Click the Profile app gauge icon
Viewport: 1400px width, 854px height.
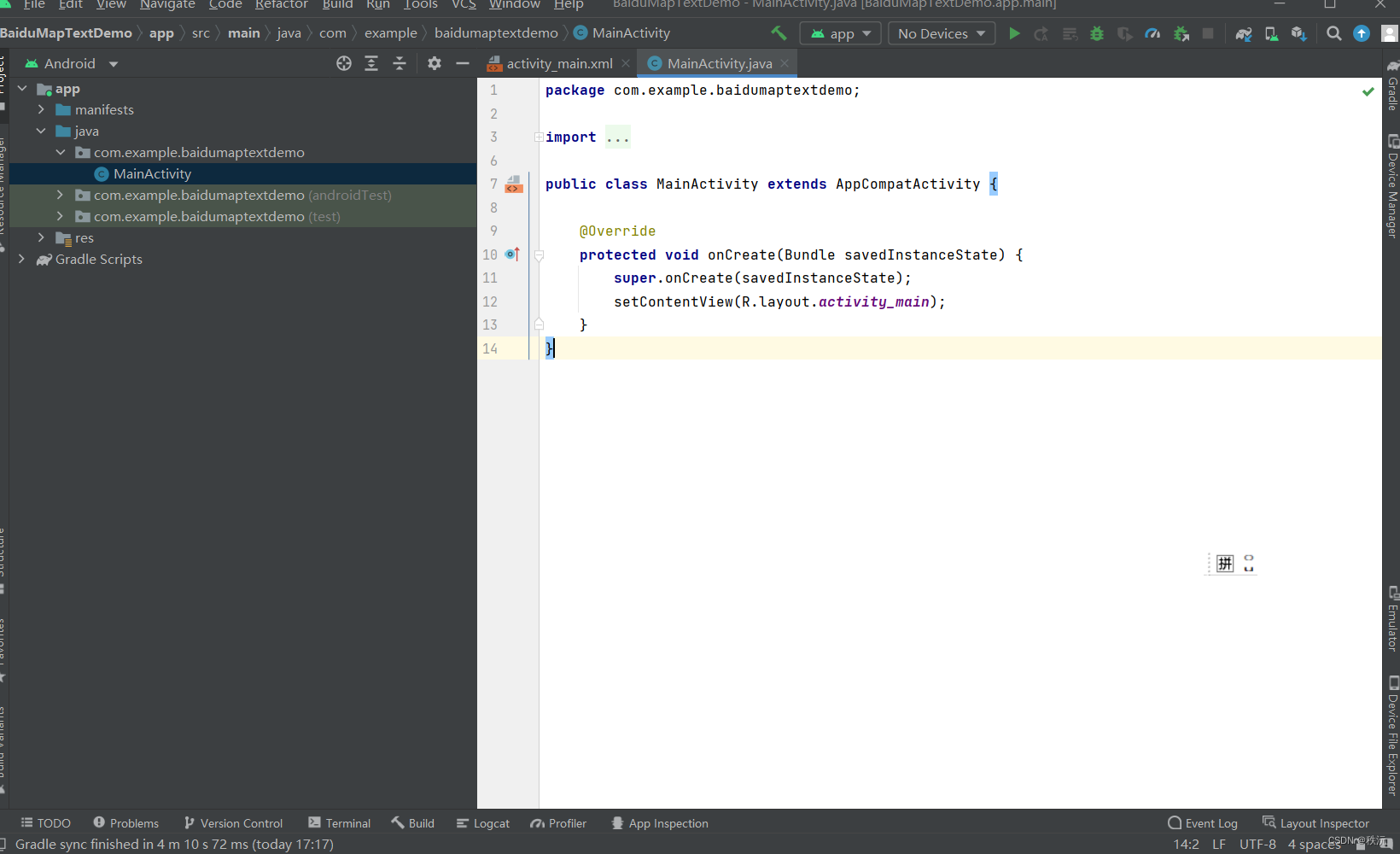coord(1152,33)
